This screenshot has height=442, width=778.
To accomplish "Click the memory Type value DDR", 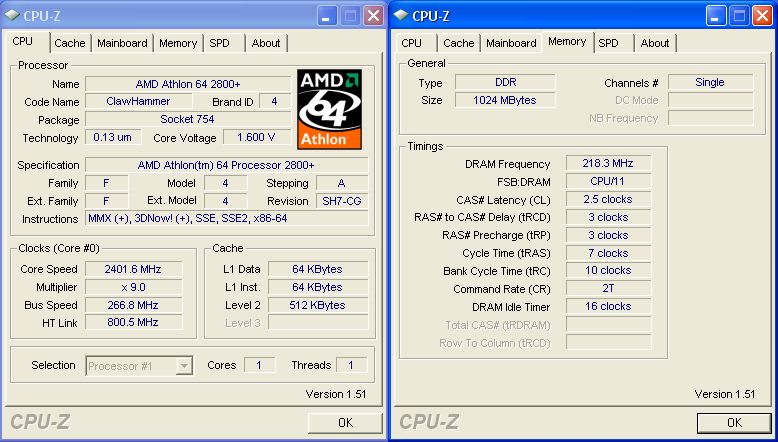I will (x=505, y=82).
